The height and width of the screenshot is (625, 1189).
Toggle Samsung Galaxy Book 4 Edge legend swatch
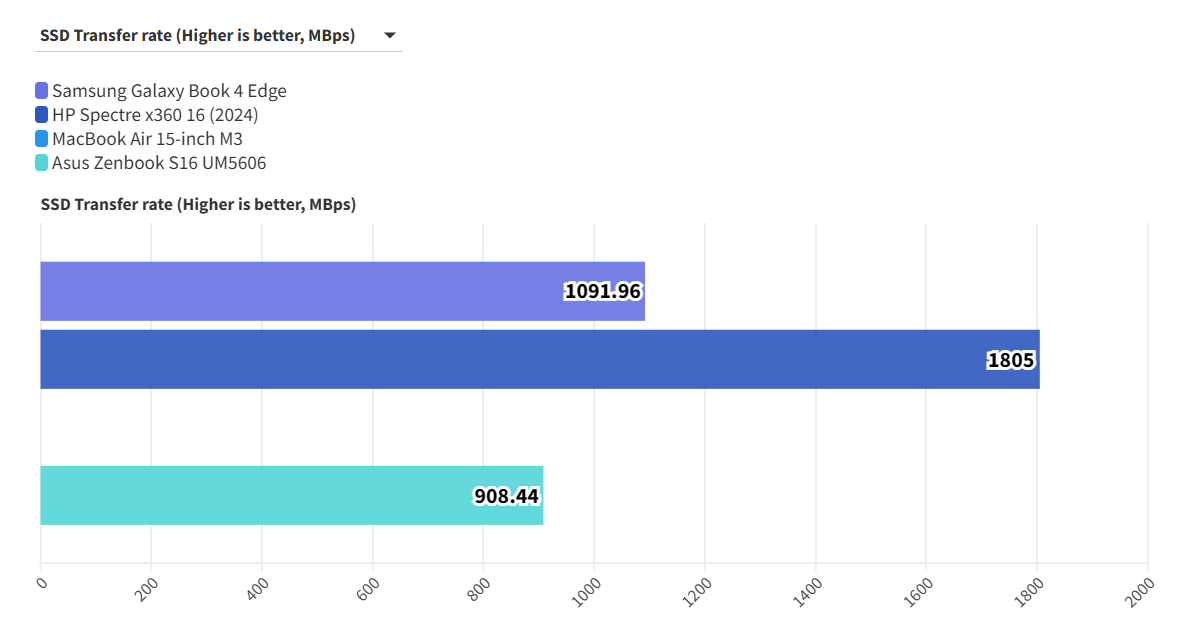point(41,91)
